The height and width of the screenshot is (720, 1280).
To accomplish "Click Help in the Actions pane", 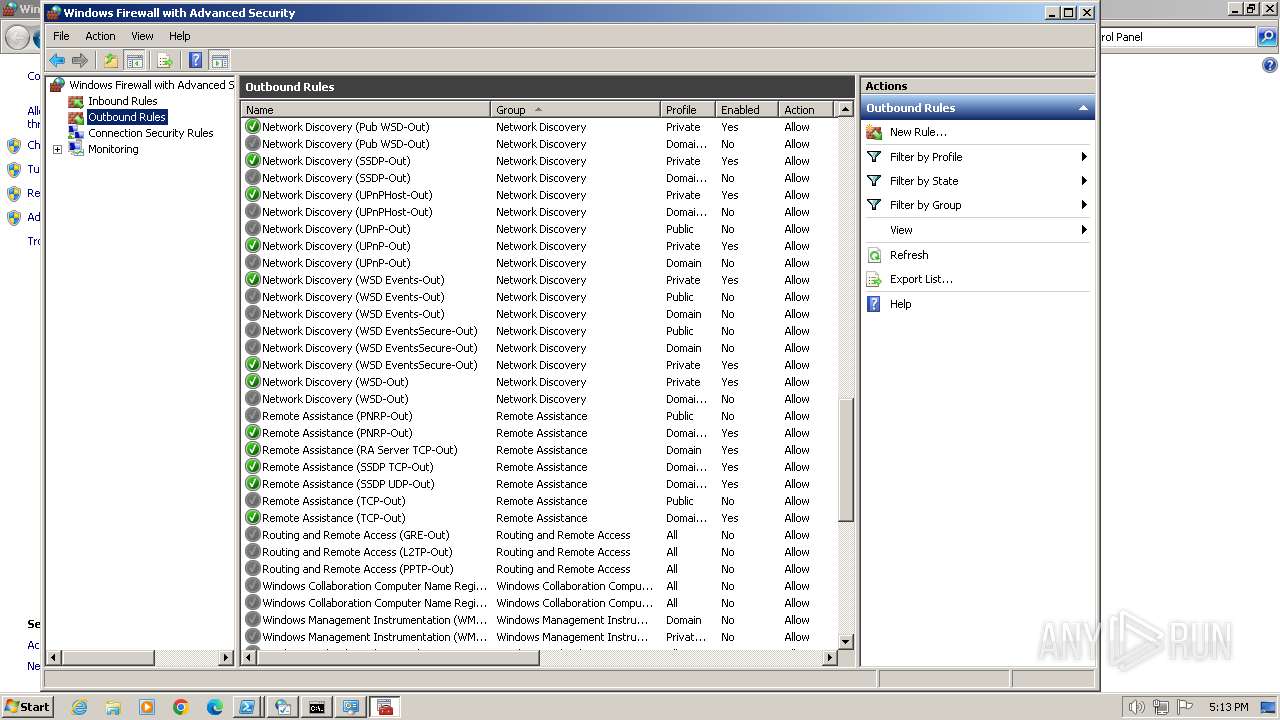I will pyautogui.click(x=900, y=304).
